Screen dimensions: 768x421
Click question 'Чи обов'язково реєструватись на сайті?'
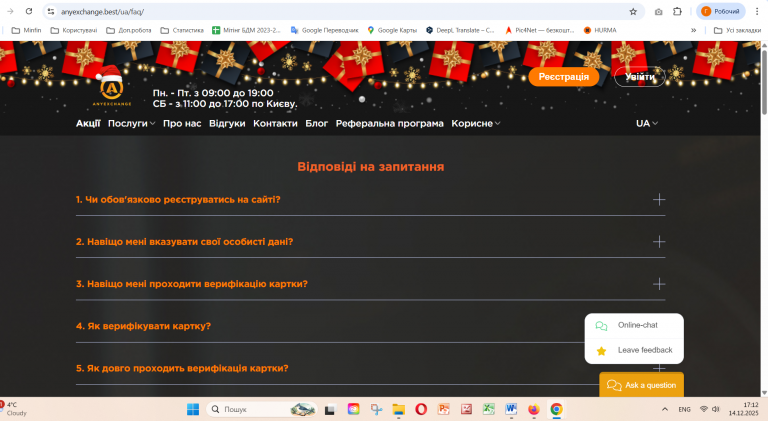click(178, 200)
